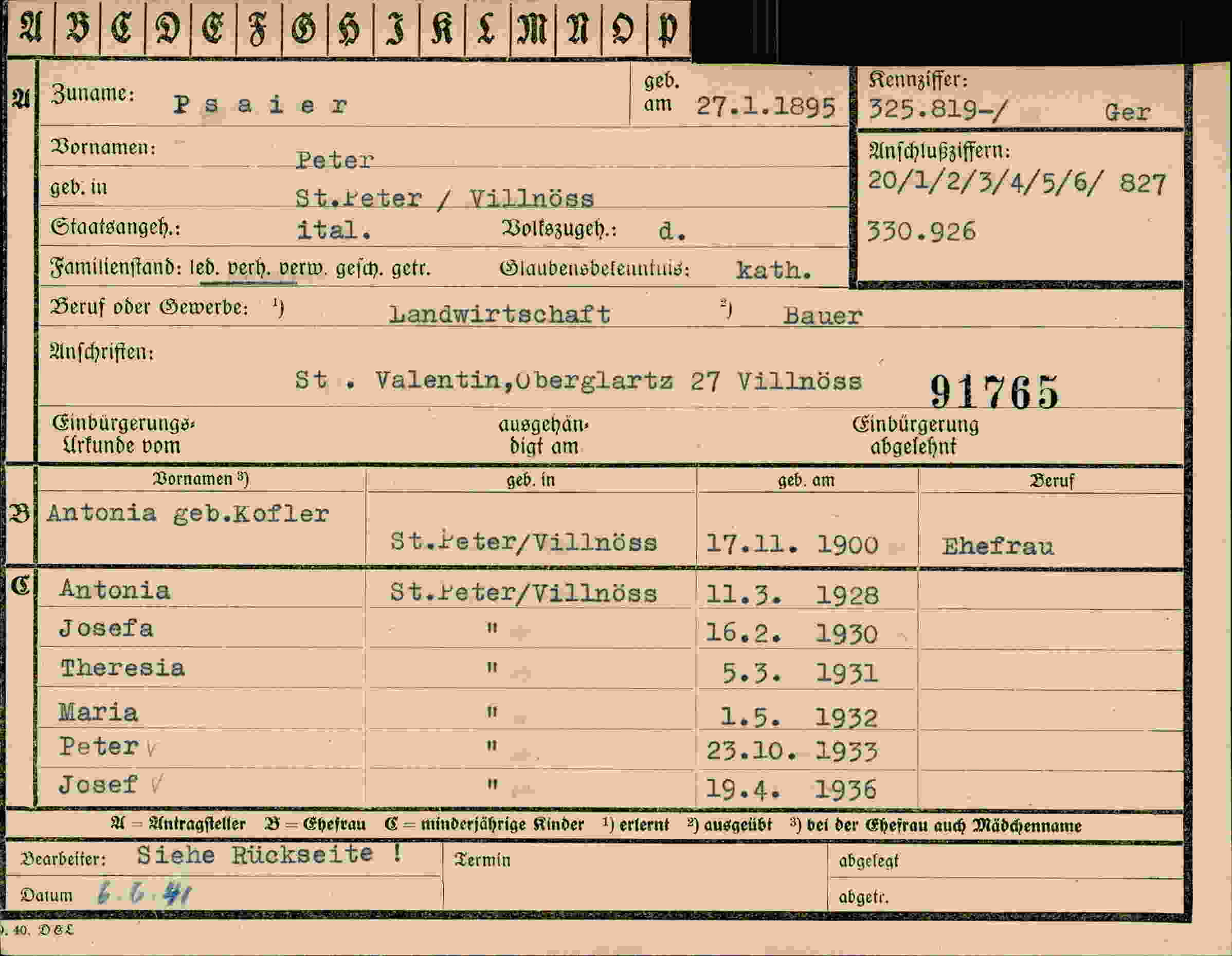Image resolution: width=1232 pixels, height=956 pixels.
Task: Click the birth date 5.3. 1931
Action: [x=800, y=673]
